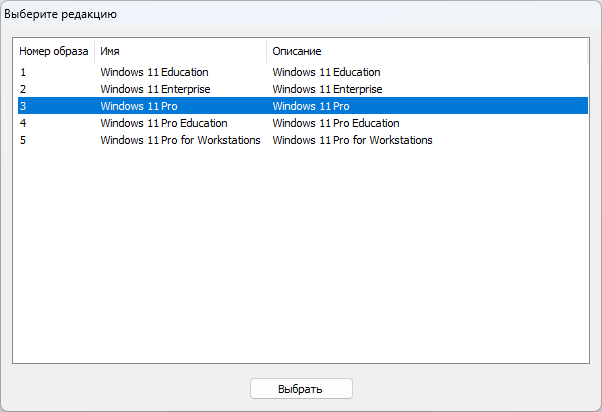
Task: Click image number 2 in the list
Action: tap(23, 89)
